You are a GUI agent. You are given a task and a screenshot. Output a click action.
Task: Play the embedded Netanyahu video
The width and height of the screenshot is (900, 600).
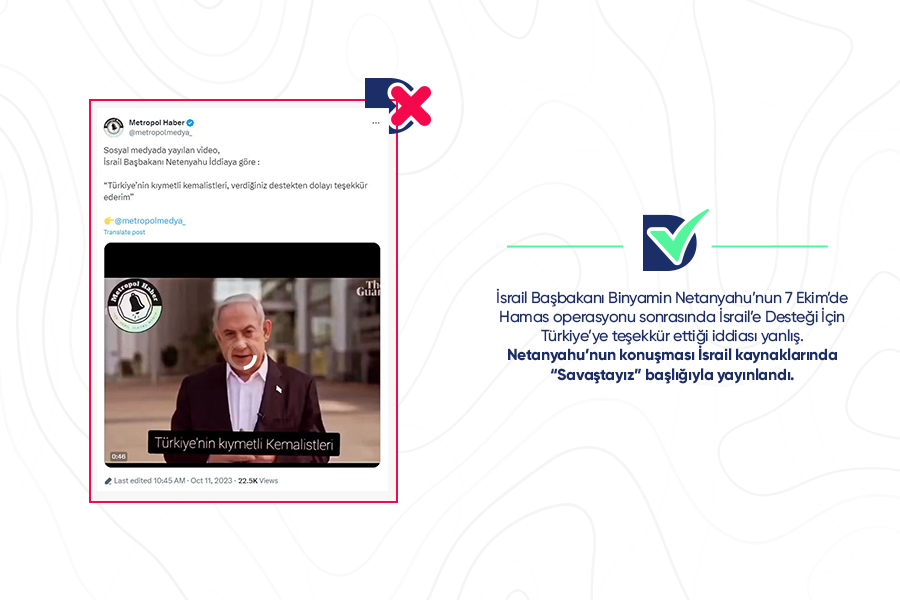pos(242,355)
